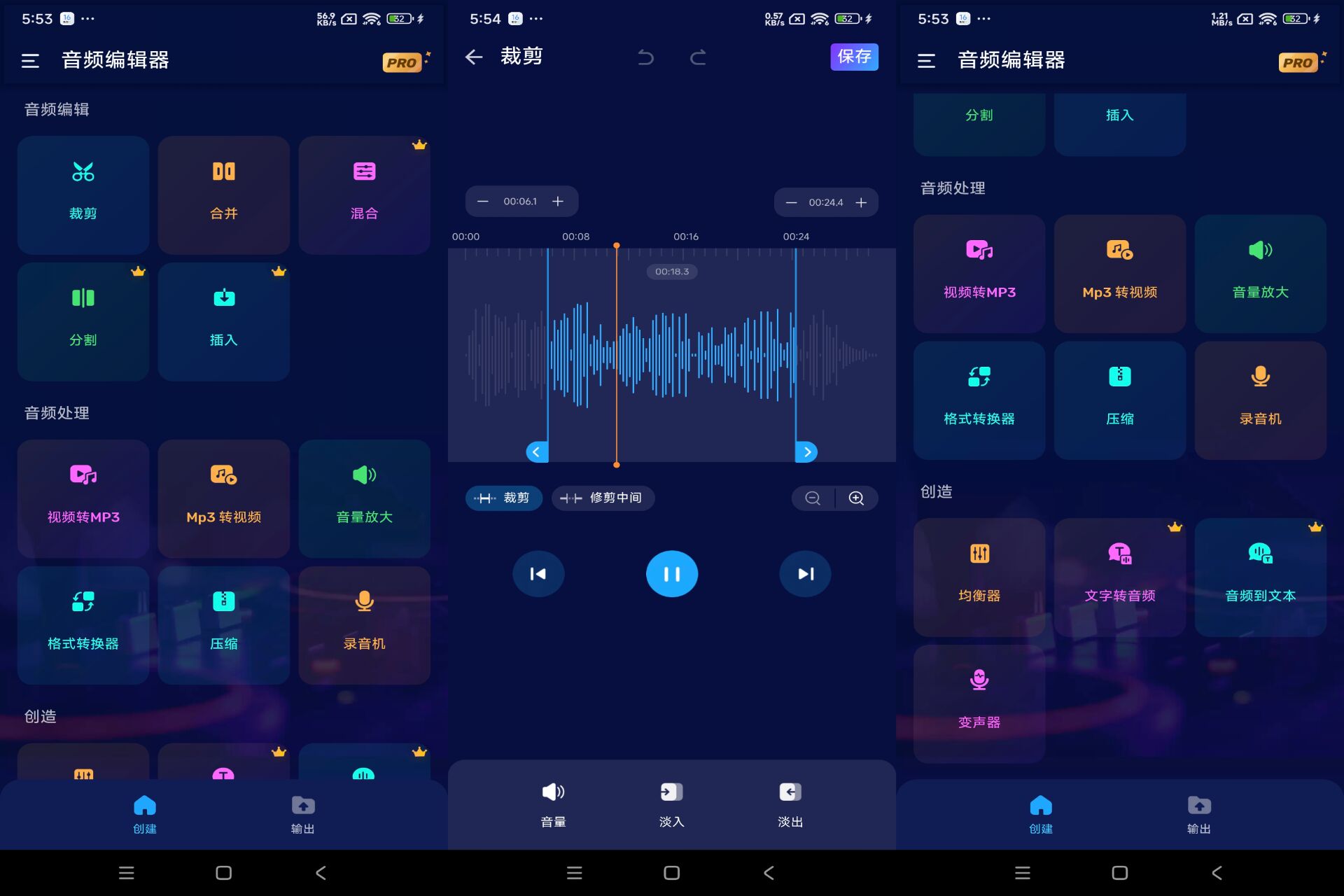The image size is (1344, 896).
Task: Switch to the Output (输出) tab on left screen
Action: (302, 813)
